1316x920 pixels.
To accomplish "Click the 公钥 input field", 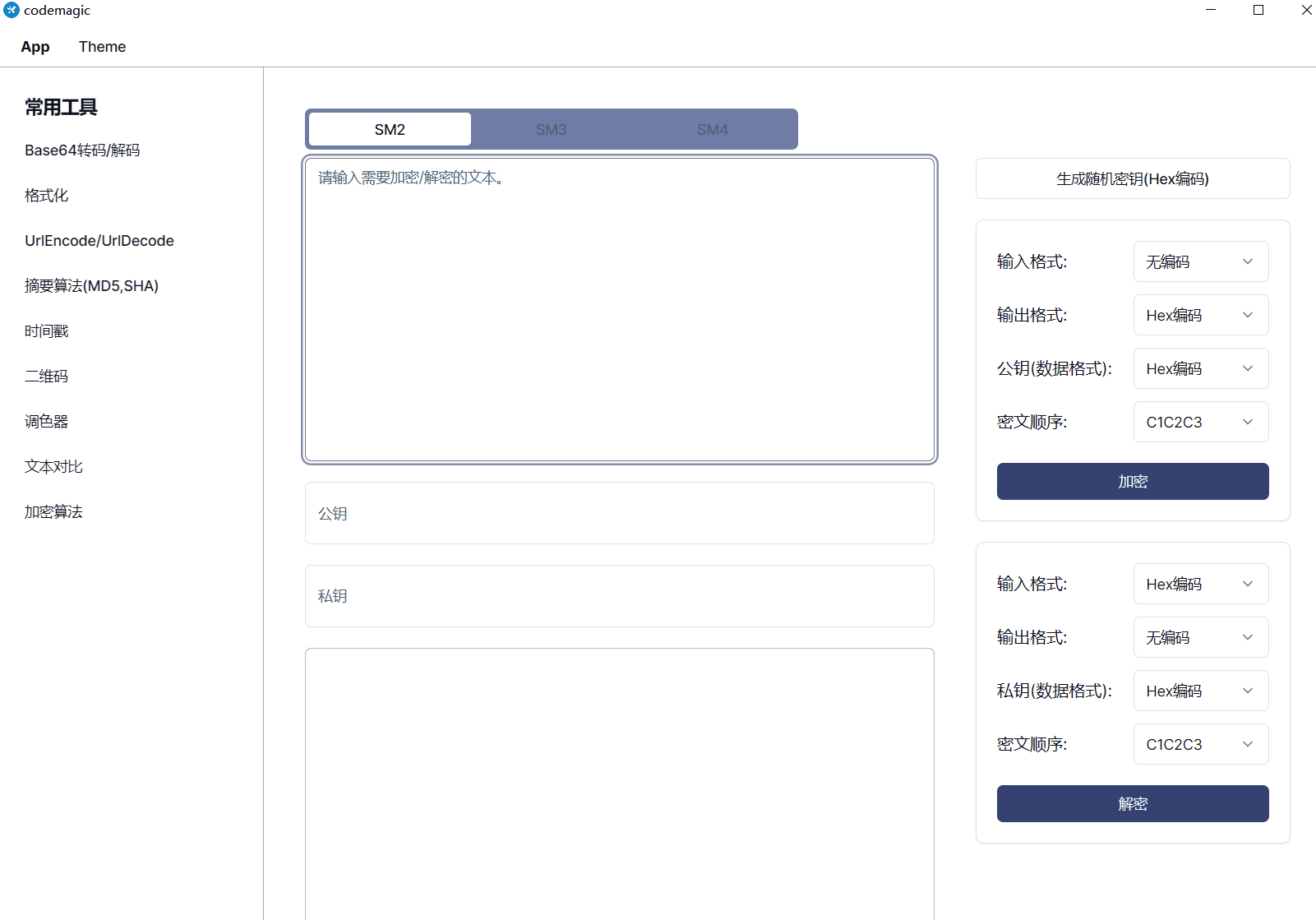I will tap(619, 513).
